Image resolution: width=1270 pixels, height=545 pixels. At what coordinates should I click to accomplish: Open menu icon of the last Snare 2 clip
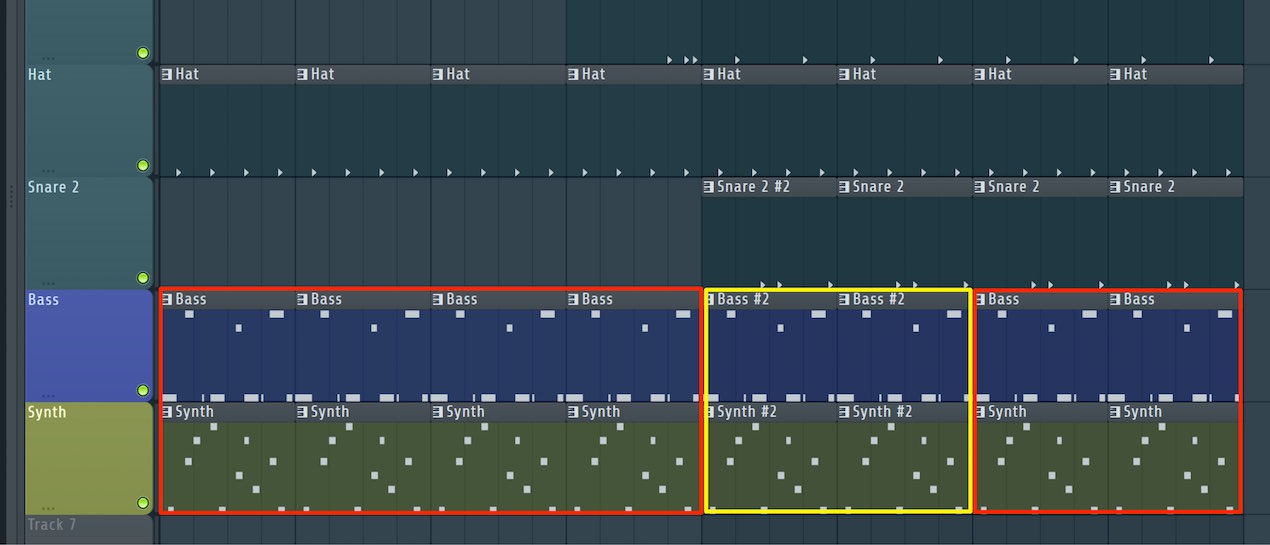point(1115,187)
